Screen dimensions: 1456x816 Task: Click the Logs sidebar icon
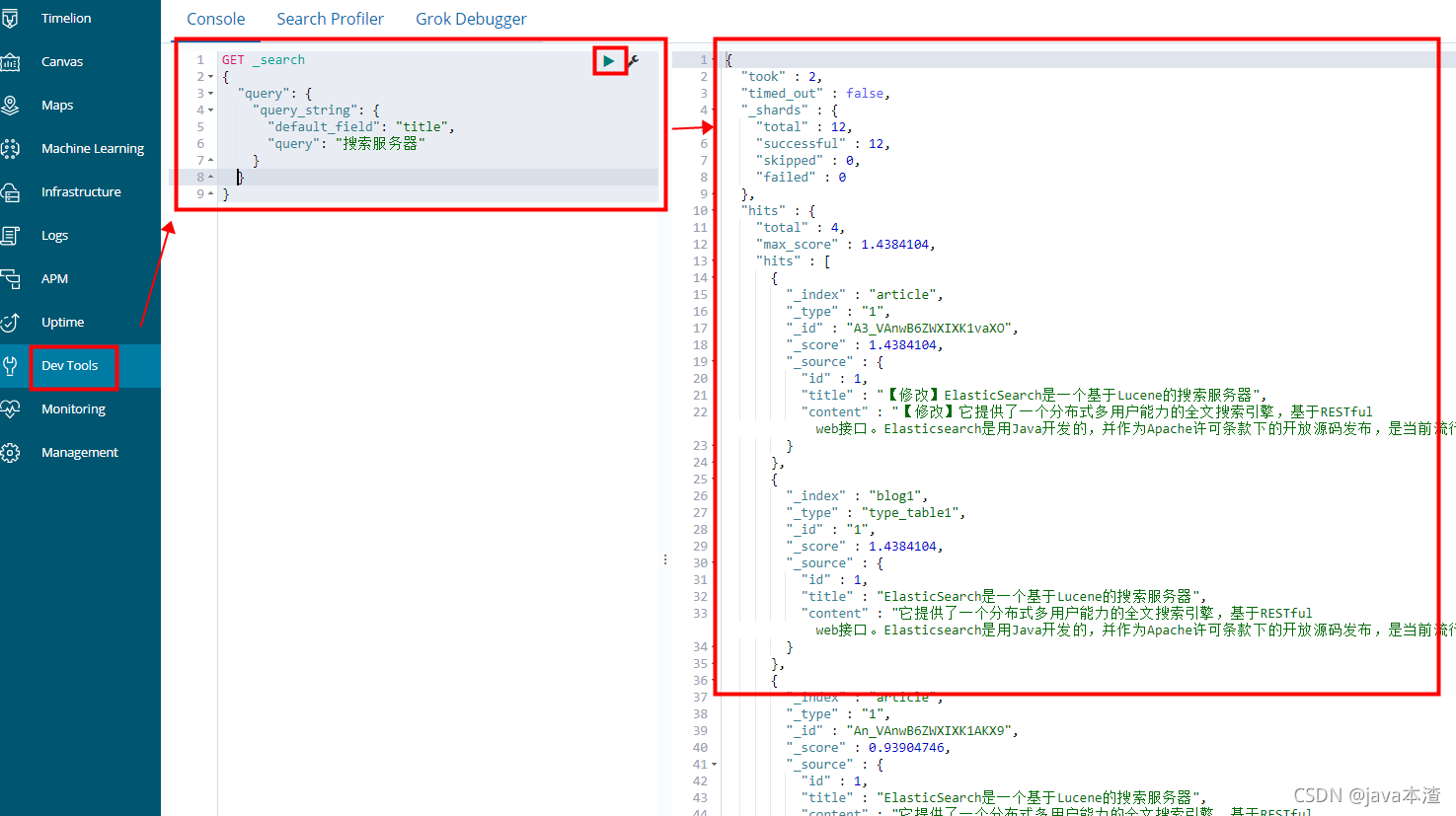(10, 236)
